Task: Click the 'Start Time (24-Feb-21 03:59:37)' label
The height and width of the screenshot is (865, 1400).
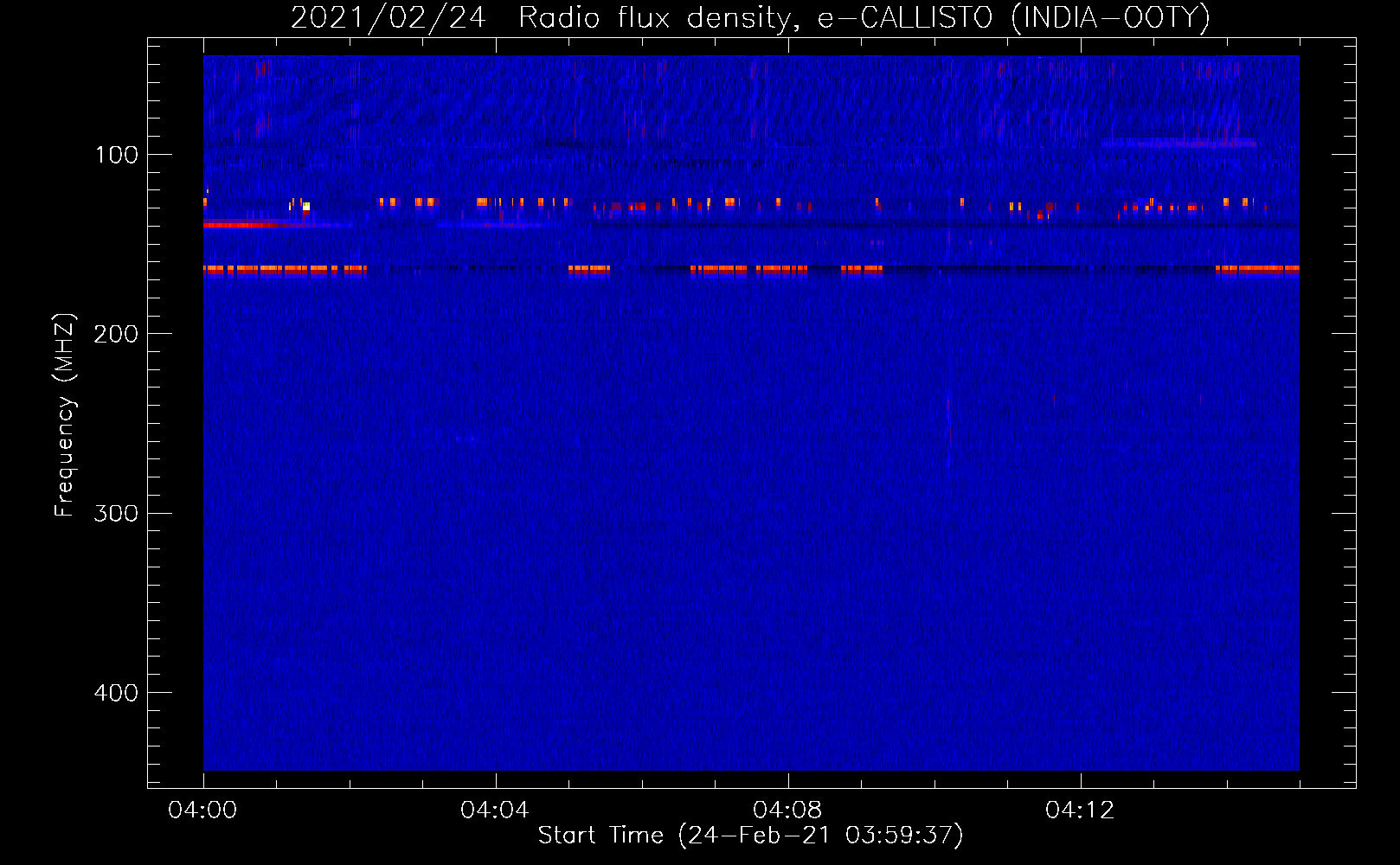Action: [x=750, y=836]
